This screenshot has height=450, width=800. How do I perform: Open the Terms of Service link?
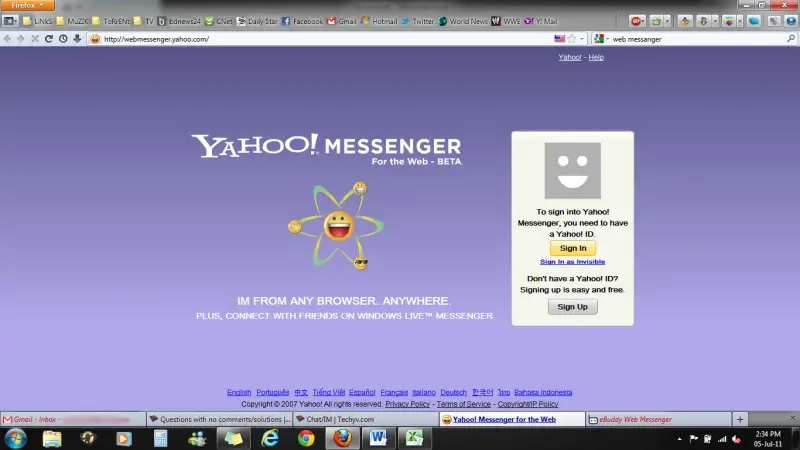[463, 404]
